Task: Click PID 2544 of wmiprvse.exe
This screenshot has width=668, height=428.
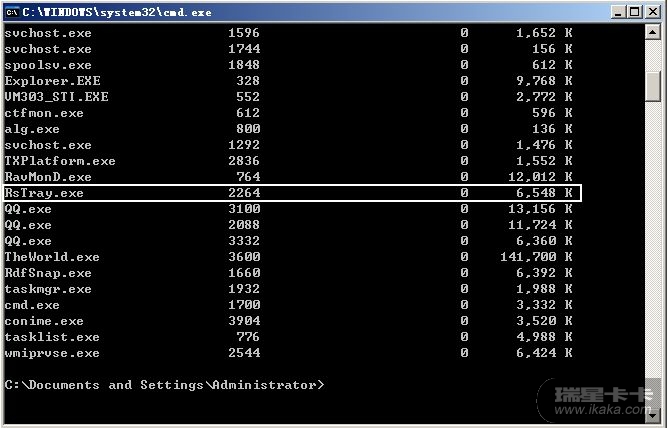Action: pos(244,353)
